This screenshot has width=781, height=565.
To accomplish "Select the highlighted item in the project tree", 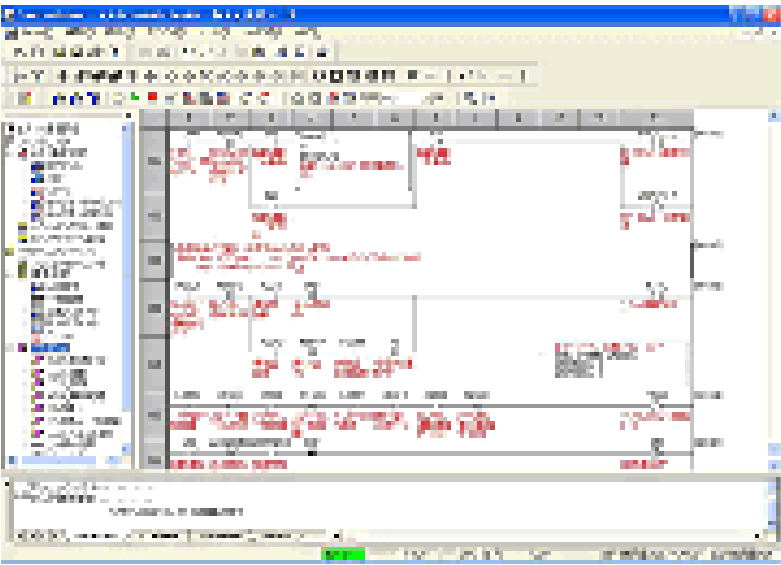I will pos(49,347).
